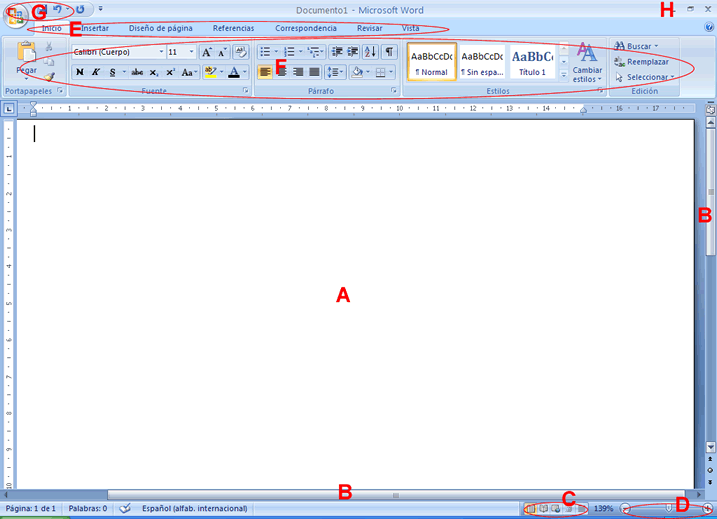The height and width of the screenshot is (519, 717).
Task: Open the numbering list dropdown arrow
Action: point(300,52)
